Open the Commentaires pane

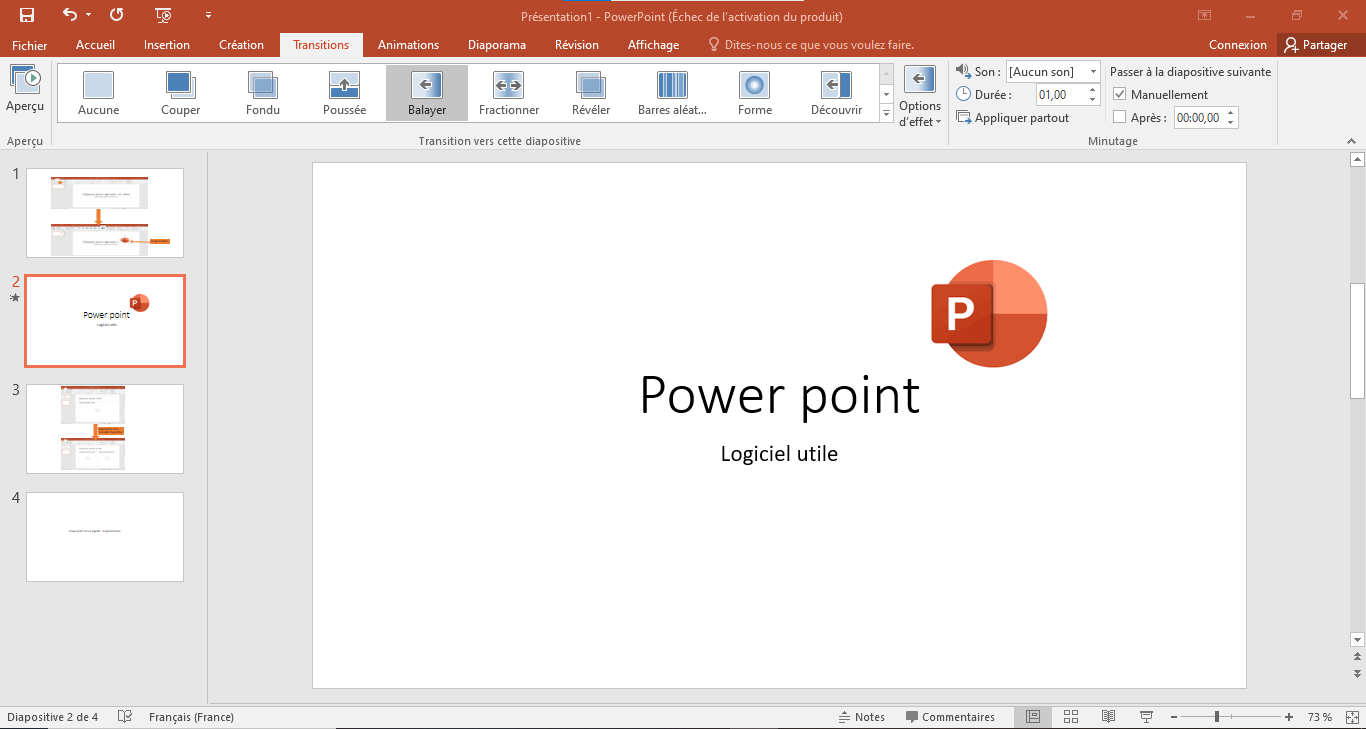950,717
